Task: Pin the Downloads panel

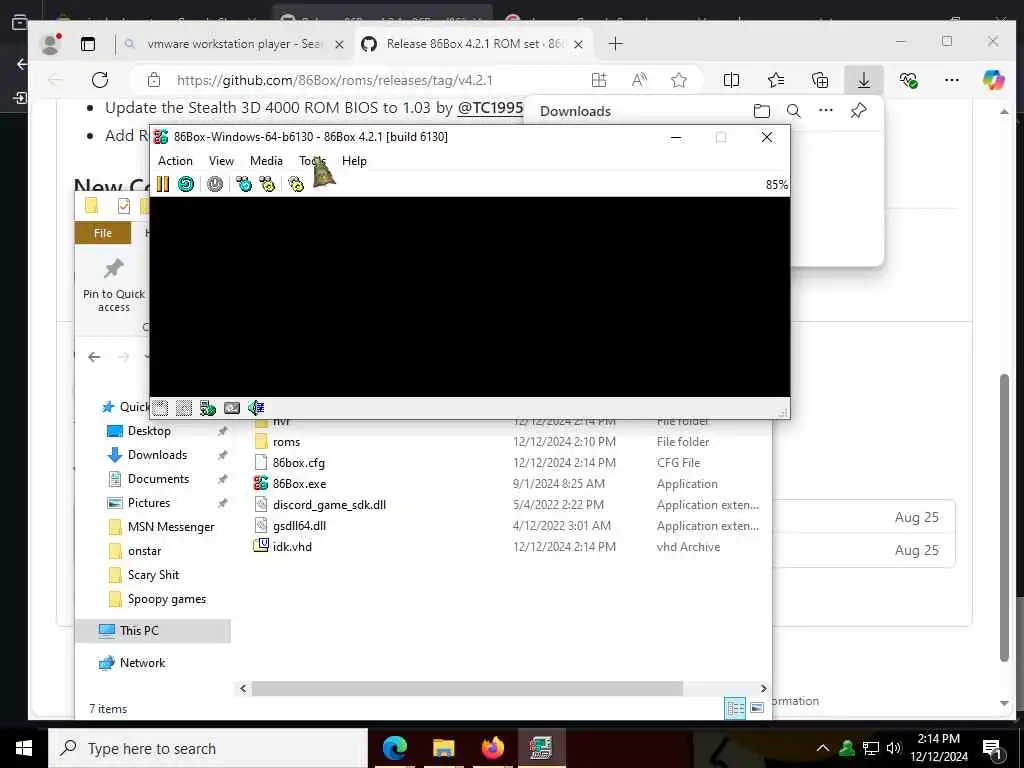Action: (858, 111)
